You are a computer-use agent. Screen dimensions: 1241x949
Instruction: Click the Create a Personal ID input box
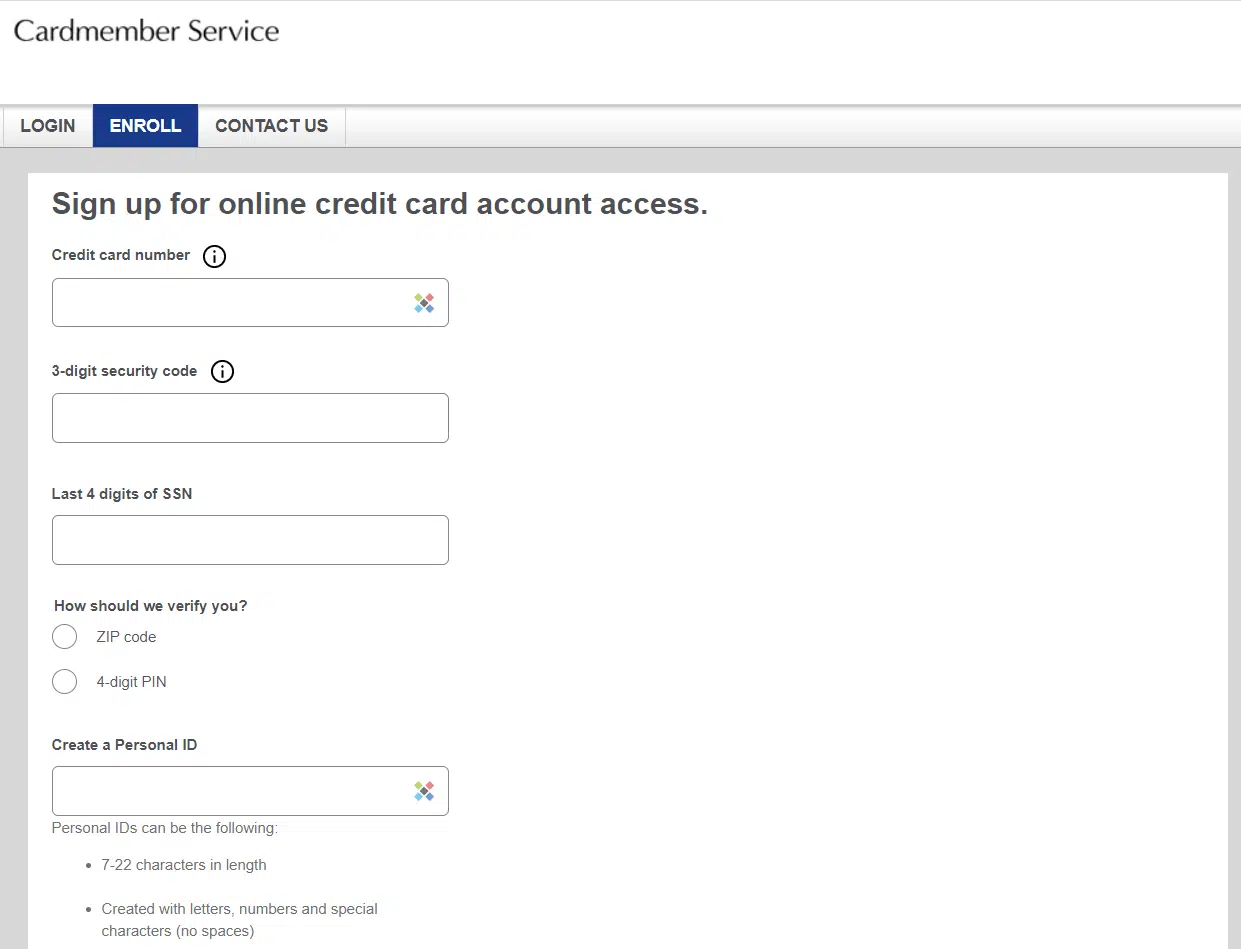(x=230, y=790)
